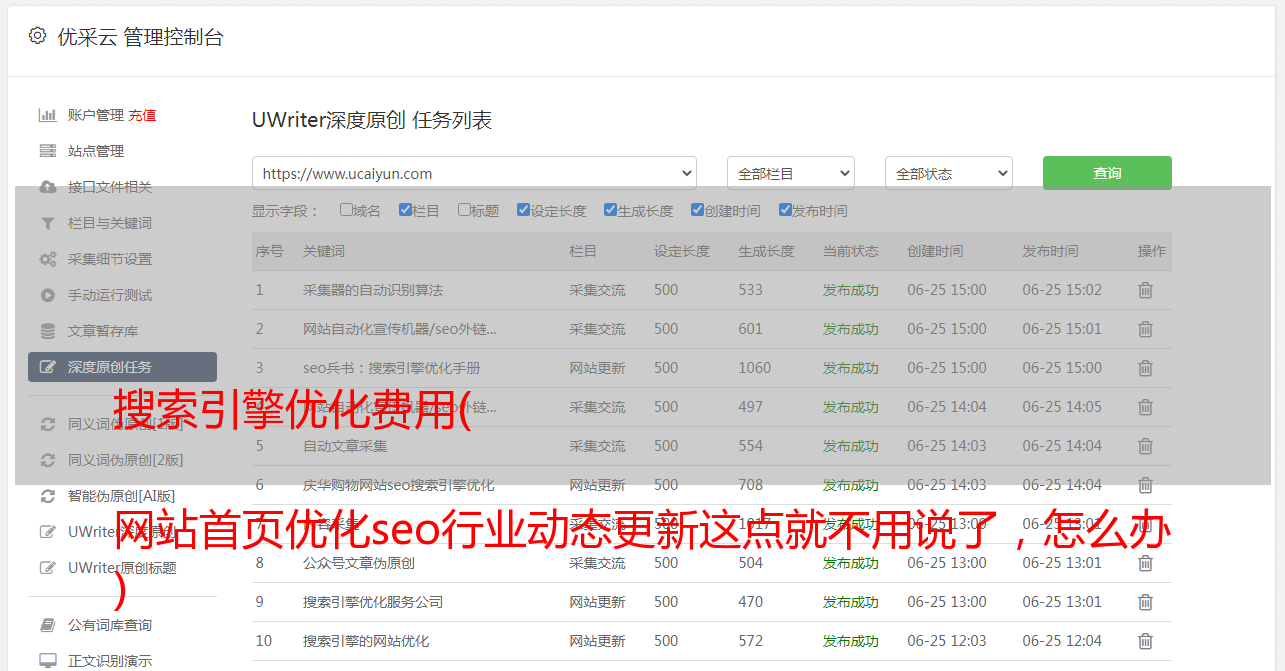Click the play icon for 手动运行测试
Viewport: 1285px width, 671px height.
[47, 295]
